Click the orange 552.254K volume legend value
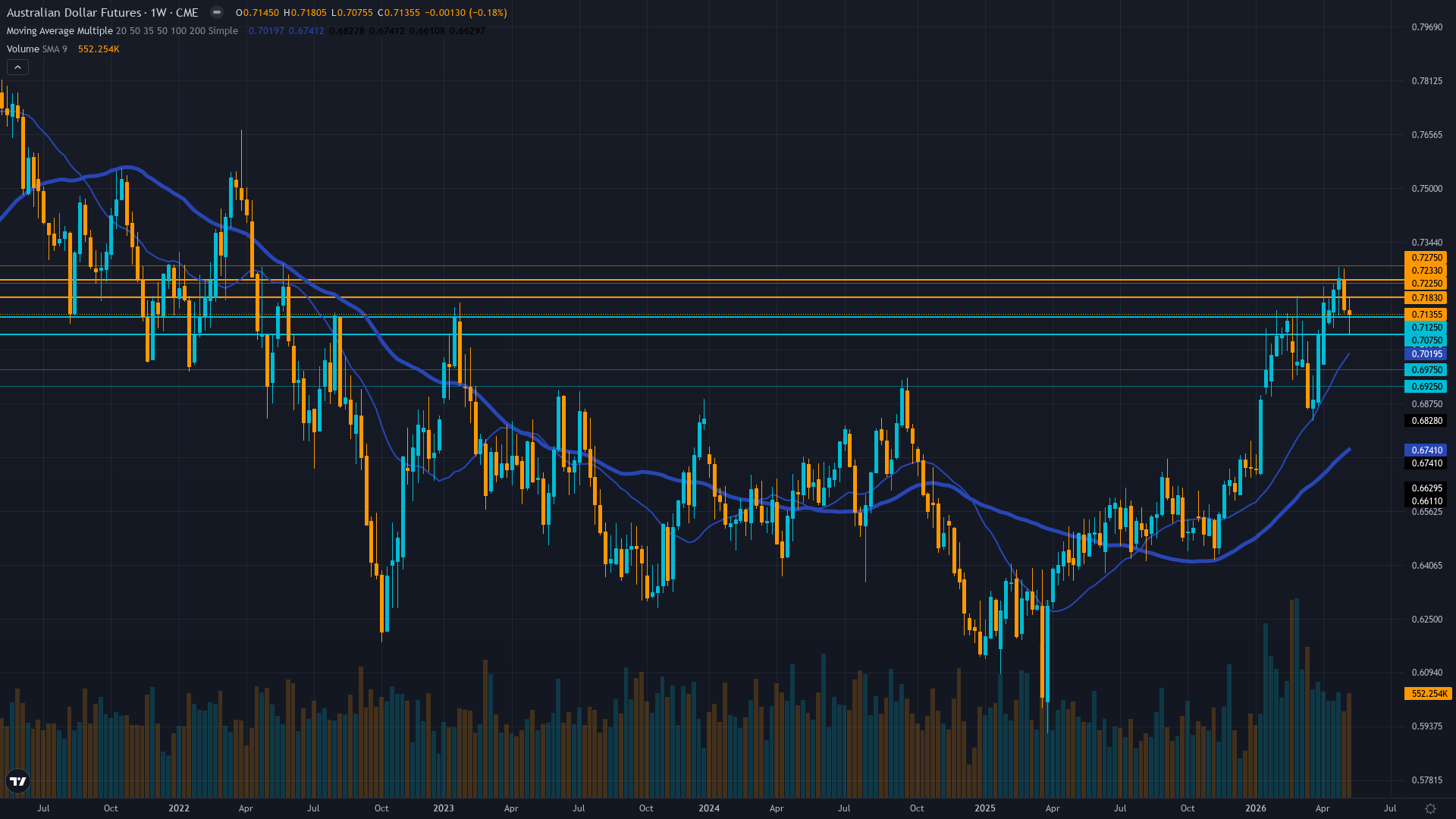The width and height of the screenshot is (1456, 819). tap(99, 49)
